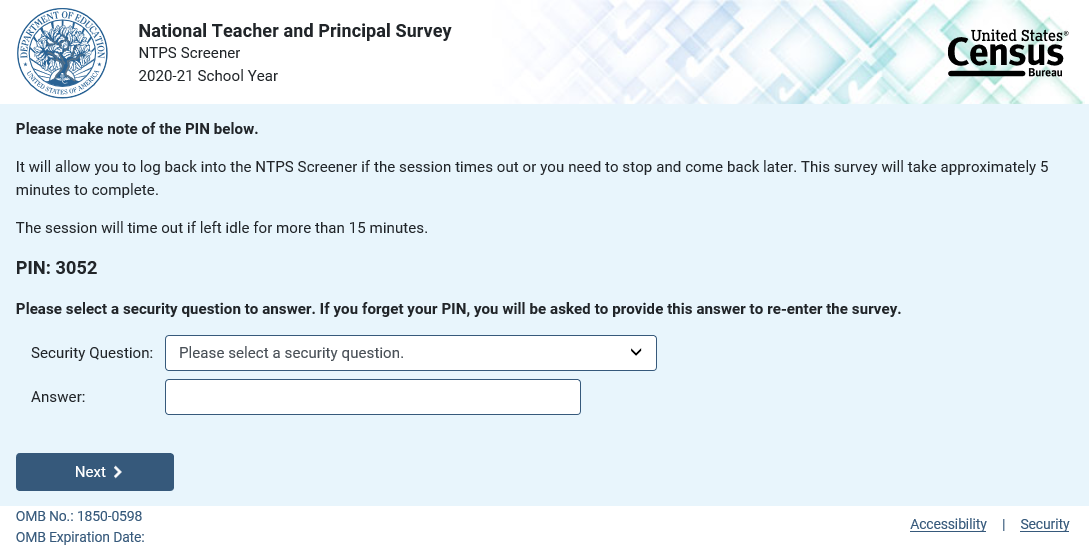This screenshot has width=1089, height=556.
Task: Click the 'Answer:' field label
Action: point(58,397)
